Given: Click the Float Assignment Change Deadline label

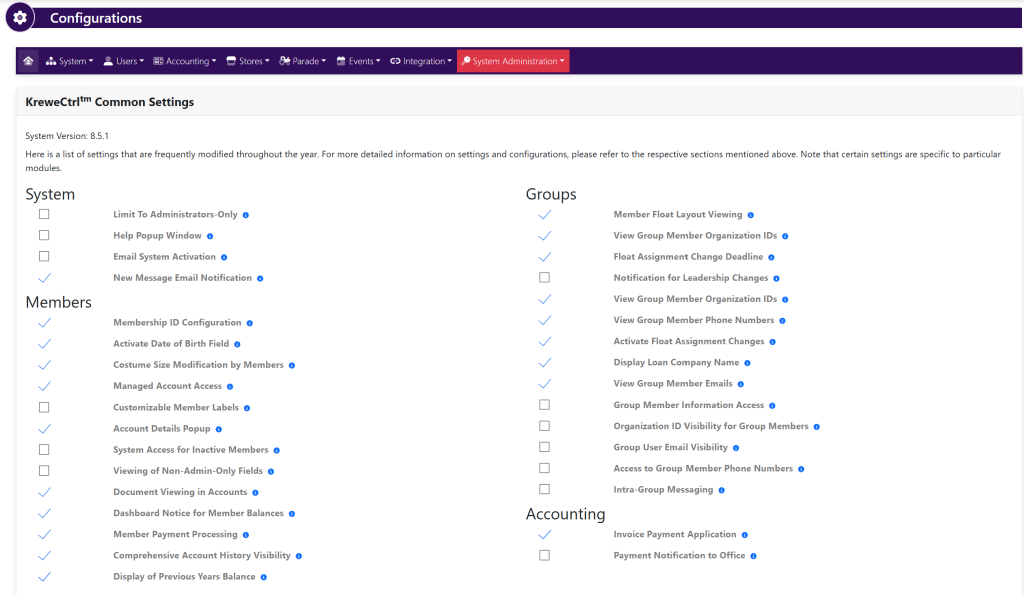Looking at the screenshot, I should click(688, 257).
